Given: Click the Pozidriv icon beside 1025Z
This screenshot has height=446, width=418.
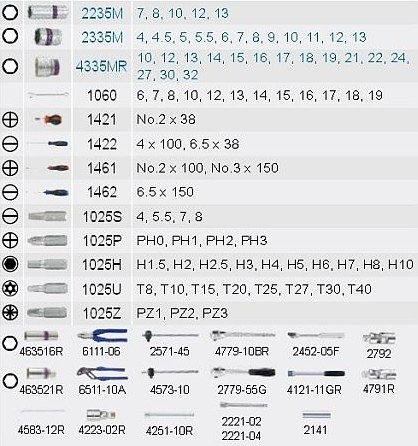Looking at the screenshot, I should (10, 313).
